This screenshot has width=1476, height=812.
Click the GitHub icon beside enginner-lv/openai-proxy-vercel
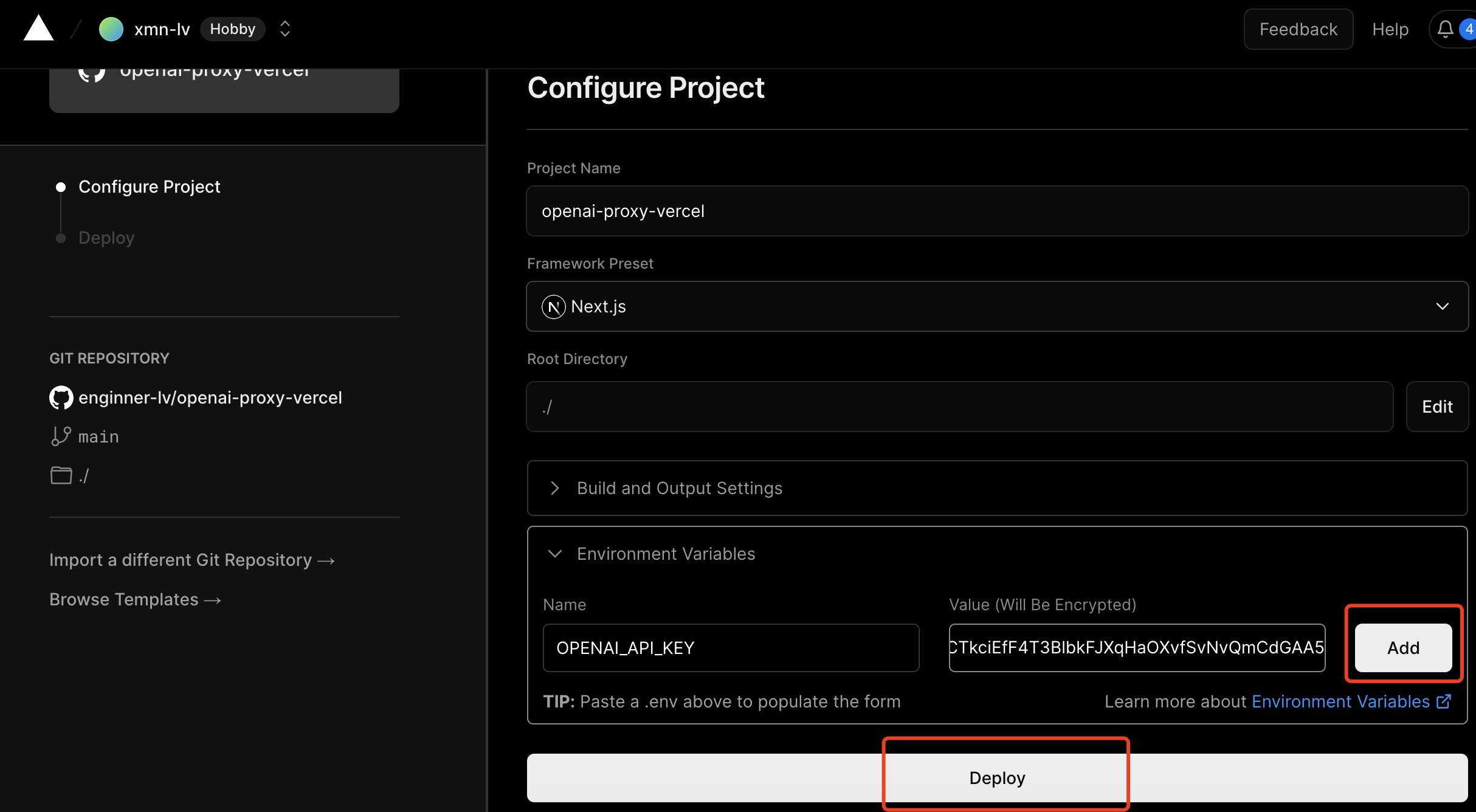pos(61,398)
